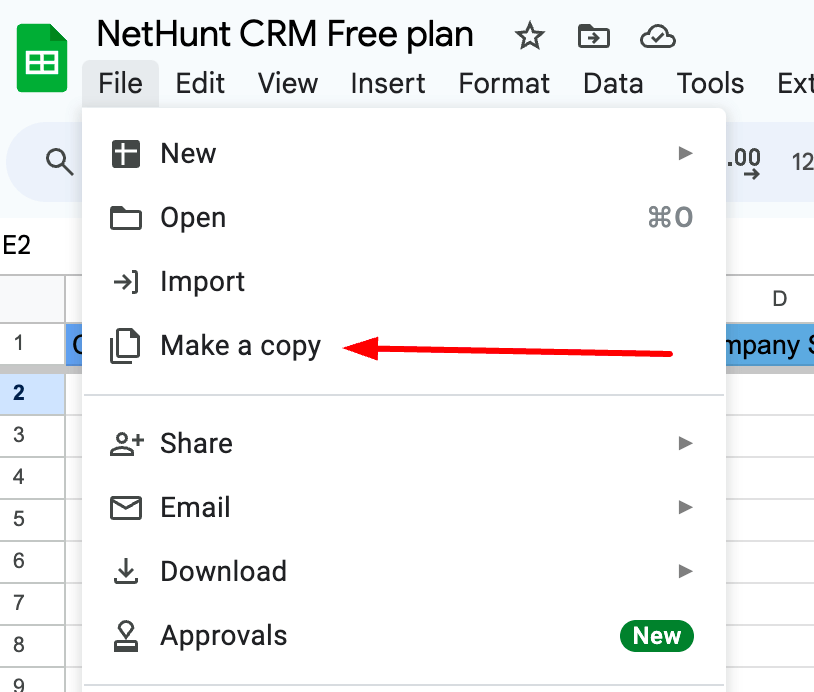The width and height of the screenshot is (814, 692).
Task: Open the search menus icon
Action: [x=60, y=161]
